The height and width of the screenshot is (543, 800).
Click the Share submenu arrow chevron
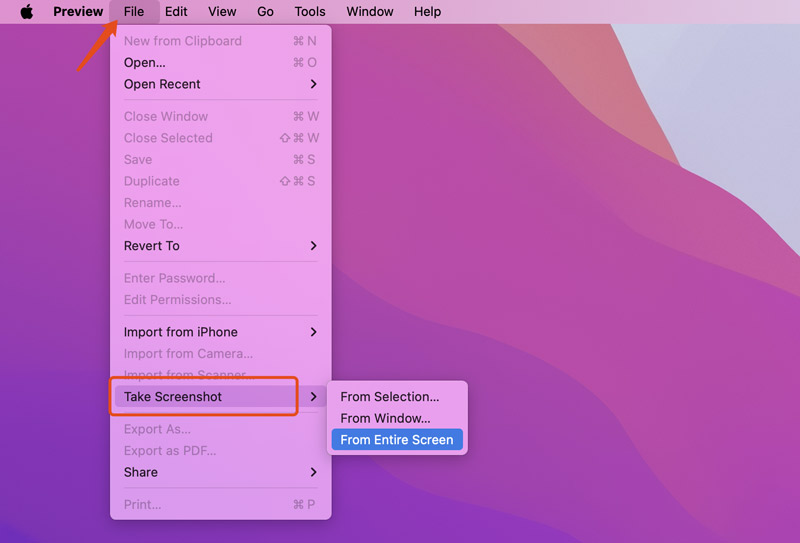pyautogui.click(x=314, y=472)
